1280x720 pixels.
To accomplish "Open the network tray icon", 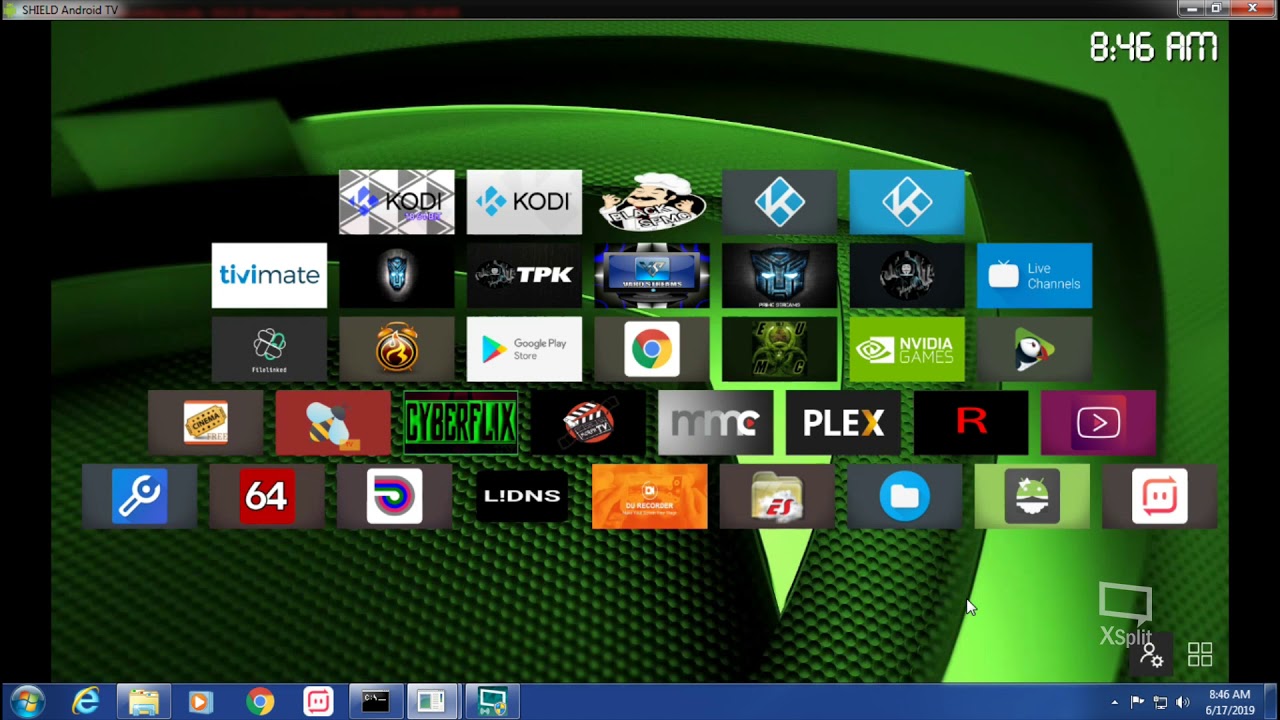I will coord(1160,702).
